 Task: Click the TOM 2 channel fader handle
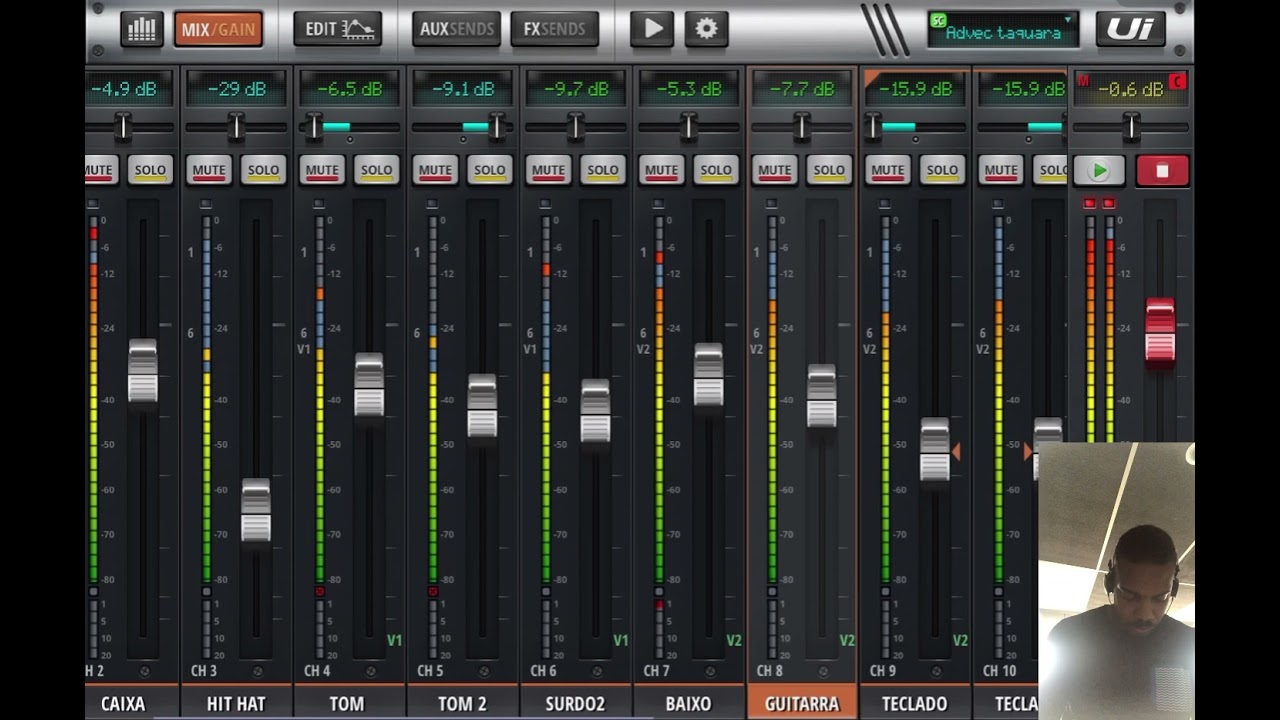[482, 407]
